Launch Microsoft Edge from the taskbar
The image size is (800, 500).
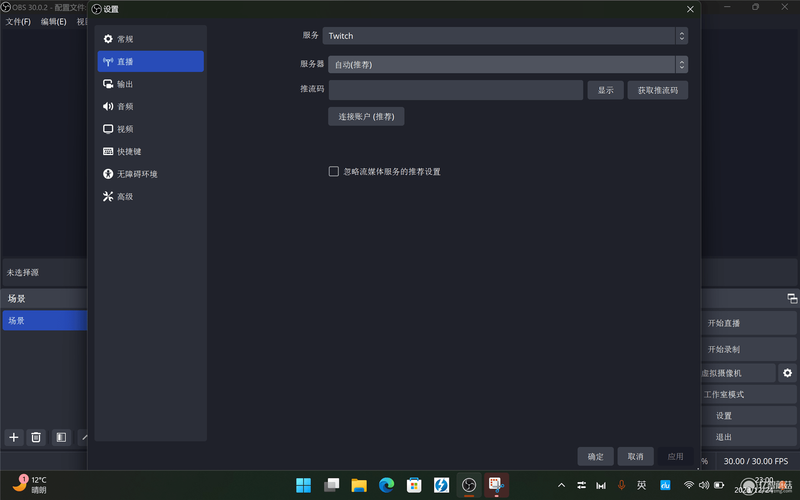[387, 485]
